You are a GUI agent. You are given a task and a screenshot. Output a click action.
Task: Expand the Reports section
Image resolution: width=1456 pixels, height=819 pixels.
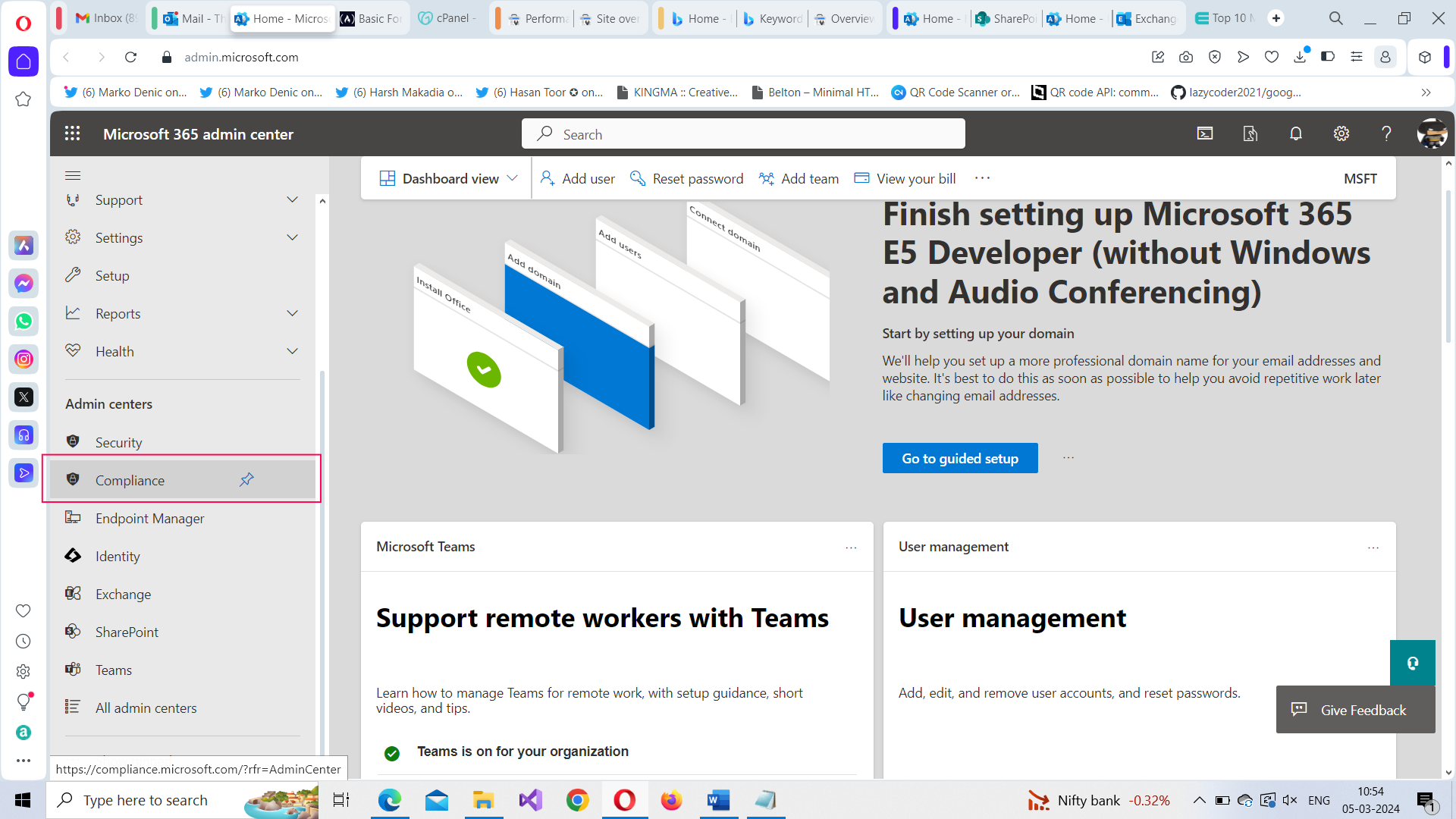292,312
